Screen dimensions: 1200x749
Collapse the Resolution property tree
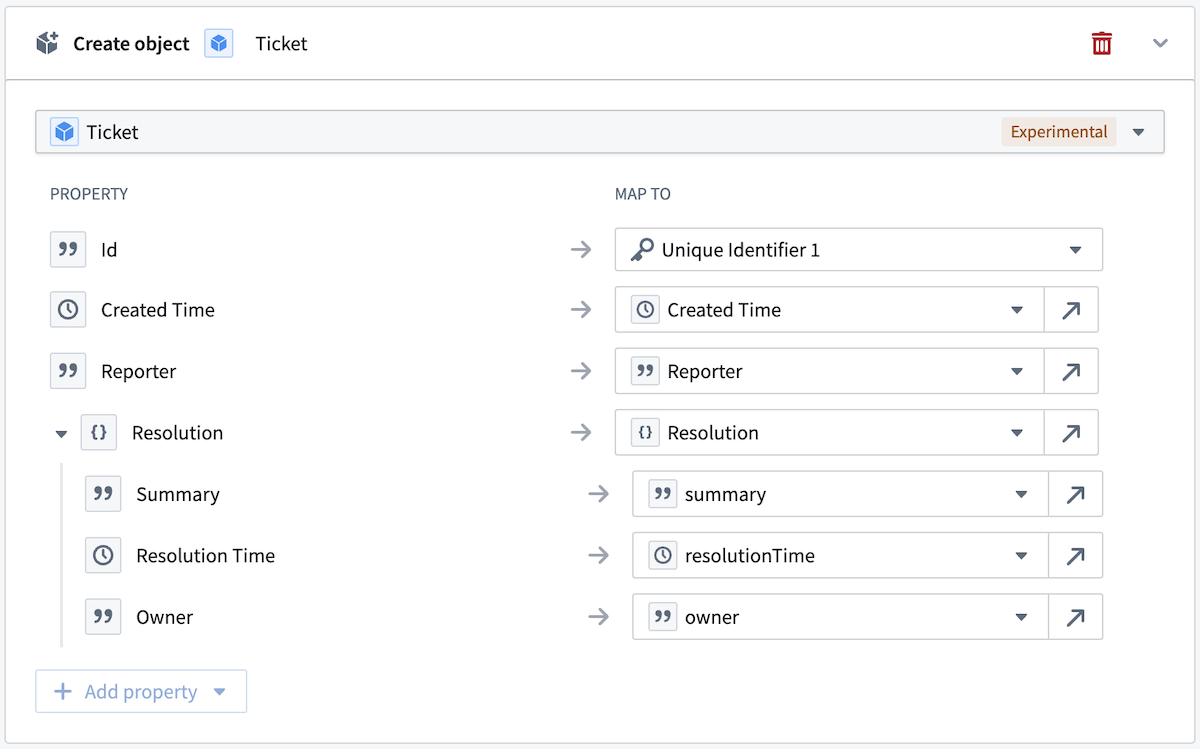tap(61, 432)
